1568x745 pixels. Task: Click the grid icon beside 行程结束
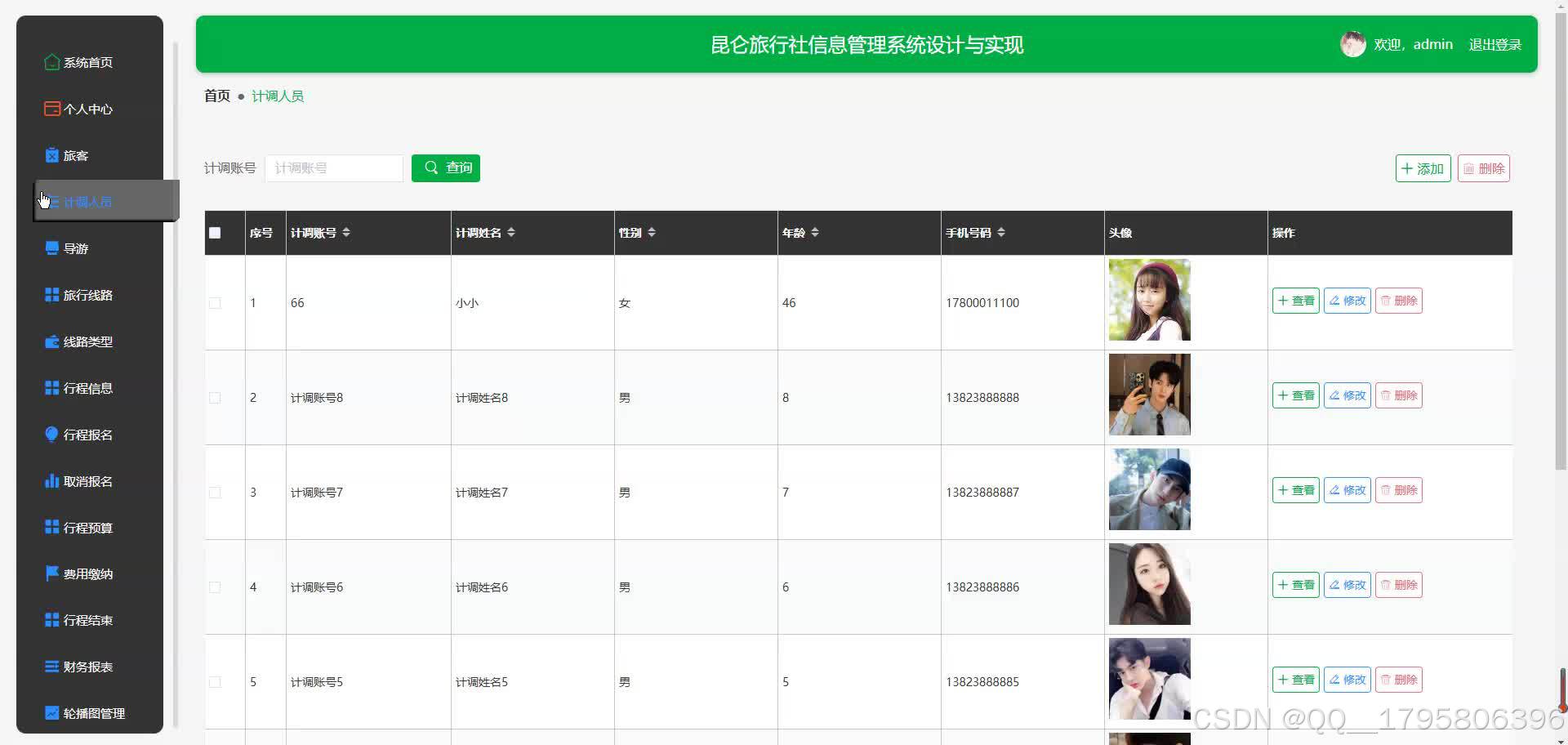(51, 620)
